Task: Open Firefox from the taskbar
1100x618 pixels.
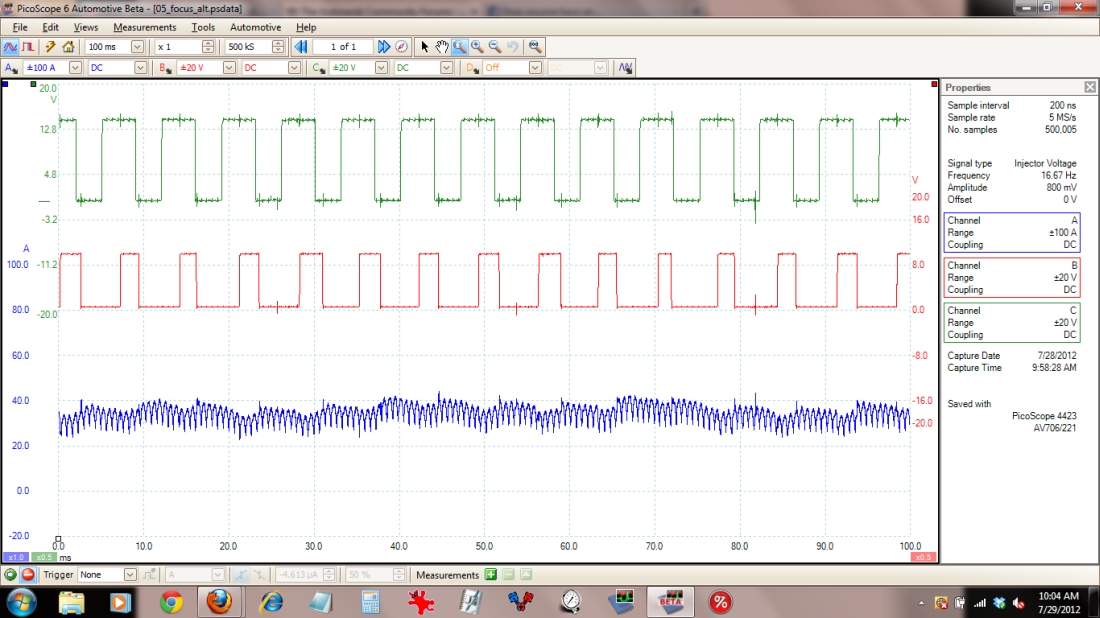Action: 219,602
